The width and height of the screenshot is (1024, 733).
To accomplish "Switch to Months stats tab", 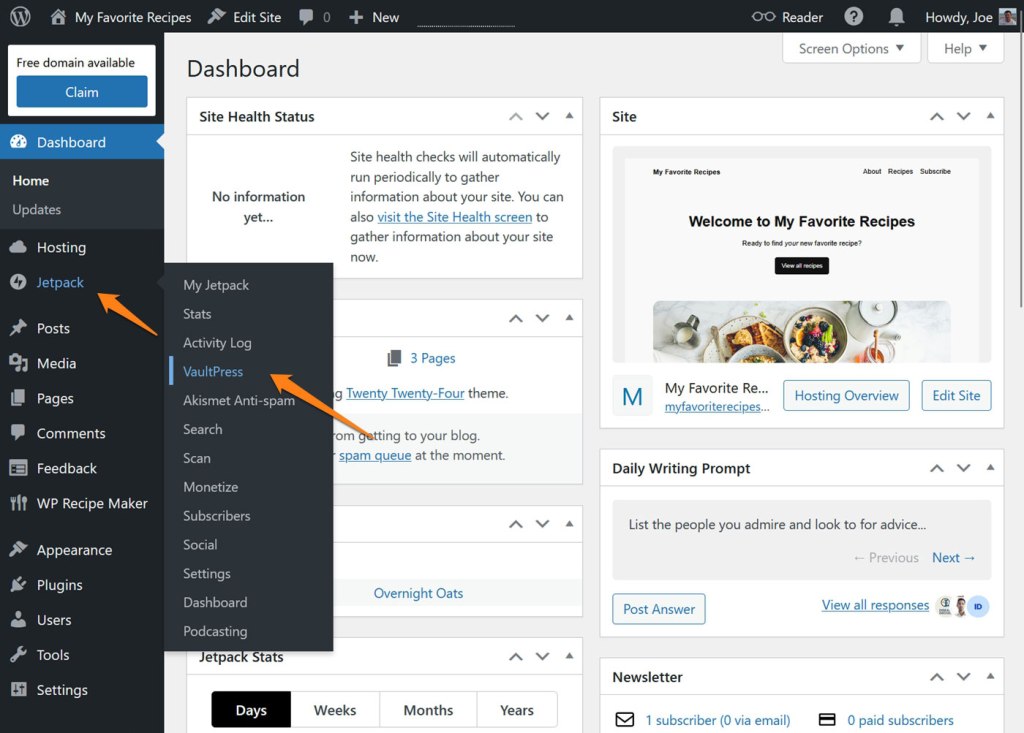I will [428, 709].
